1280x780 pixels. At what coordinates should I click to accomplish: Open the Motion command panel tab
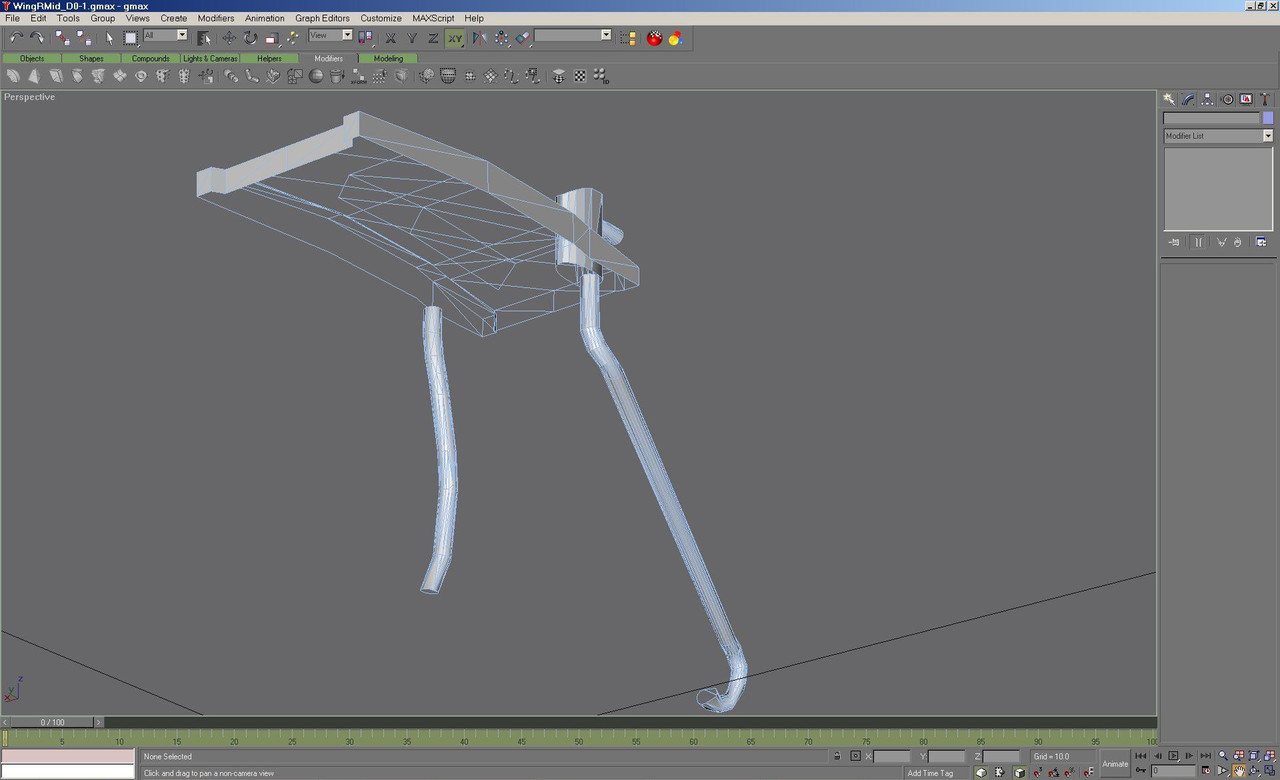point(1227,99)
